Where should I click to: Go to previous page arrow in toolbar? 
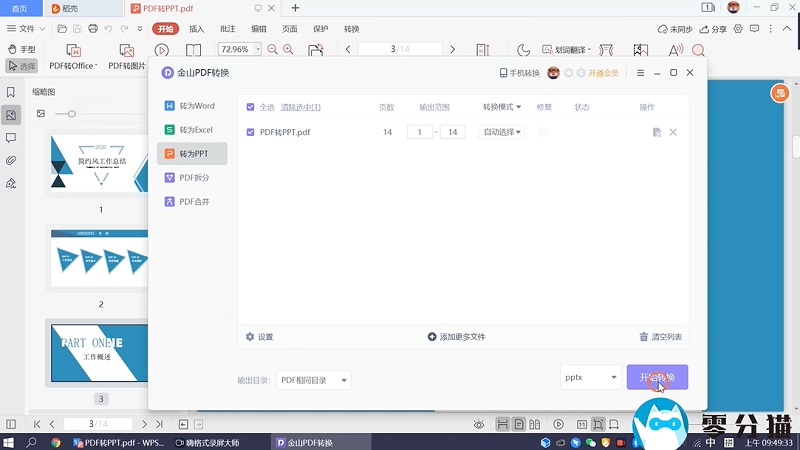point(348,49)
